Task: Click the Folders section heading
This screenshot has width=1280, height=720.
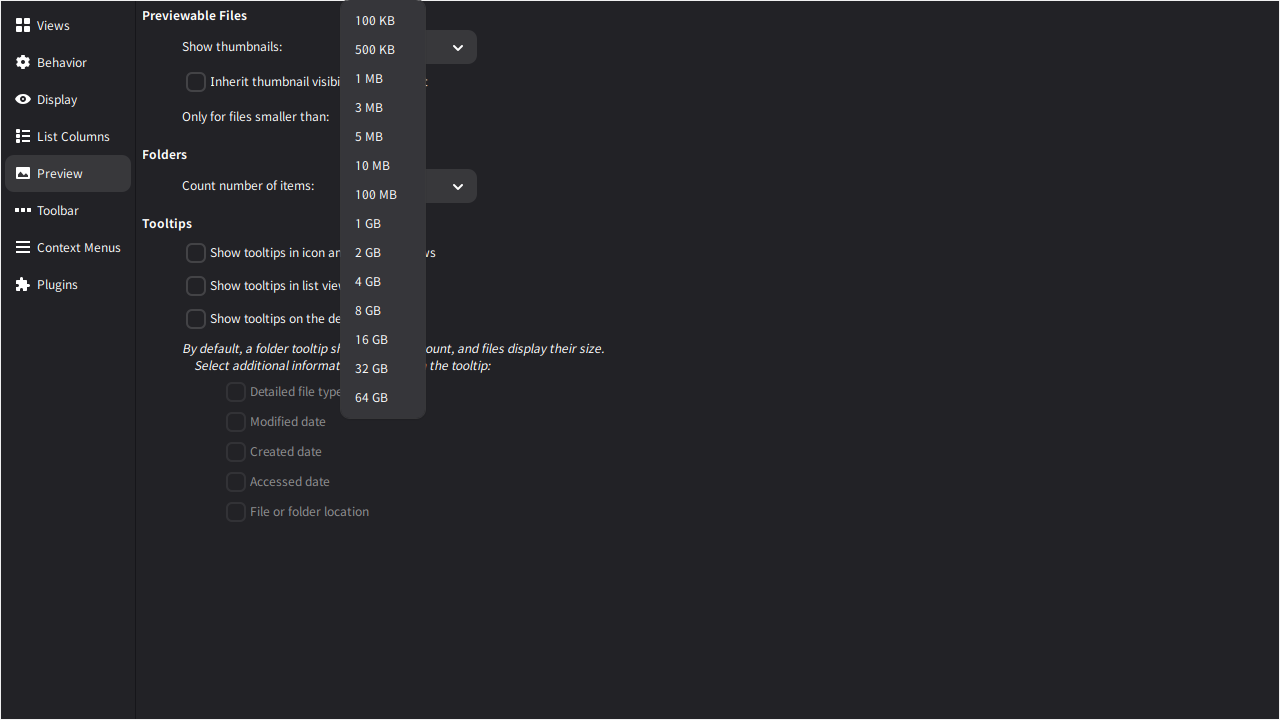Action: coord(165,155)
